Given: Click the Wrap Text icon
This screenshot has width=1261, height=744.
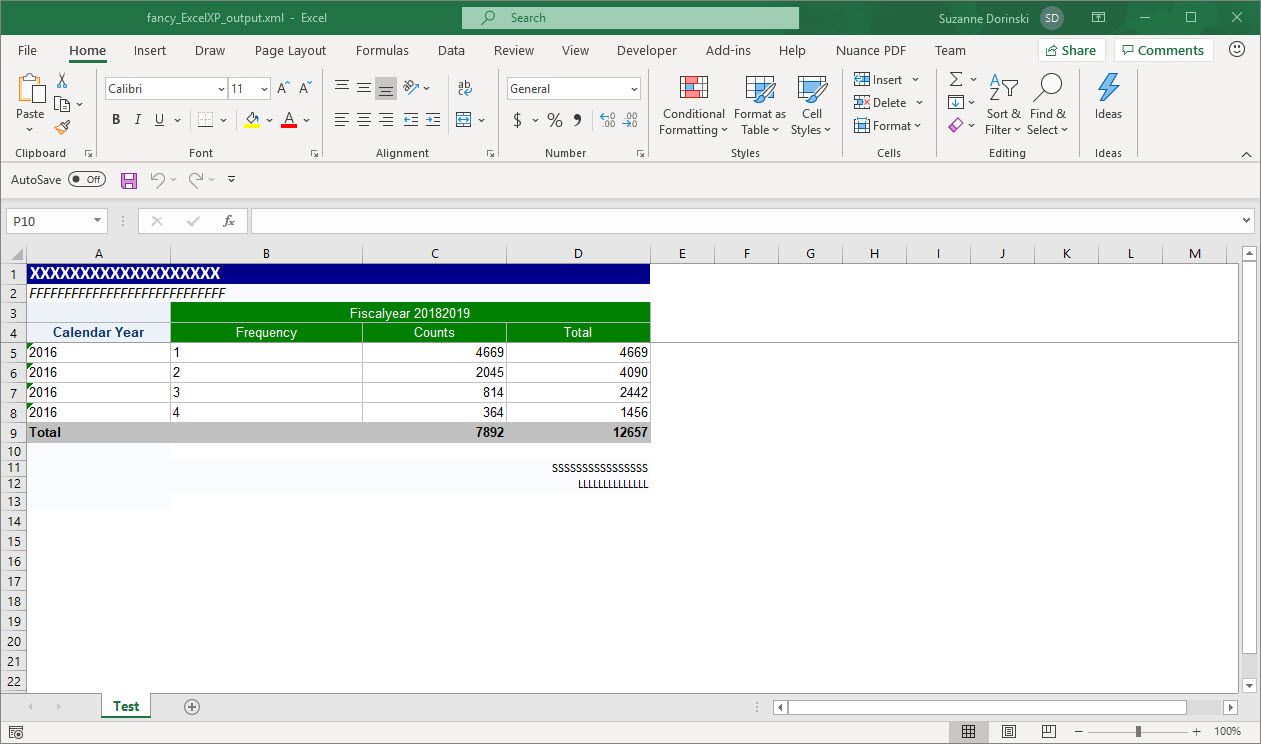Looking at the screenshot, I should coord(465,89).
